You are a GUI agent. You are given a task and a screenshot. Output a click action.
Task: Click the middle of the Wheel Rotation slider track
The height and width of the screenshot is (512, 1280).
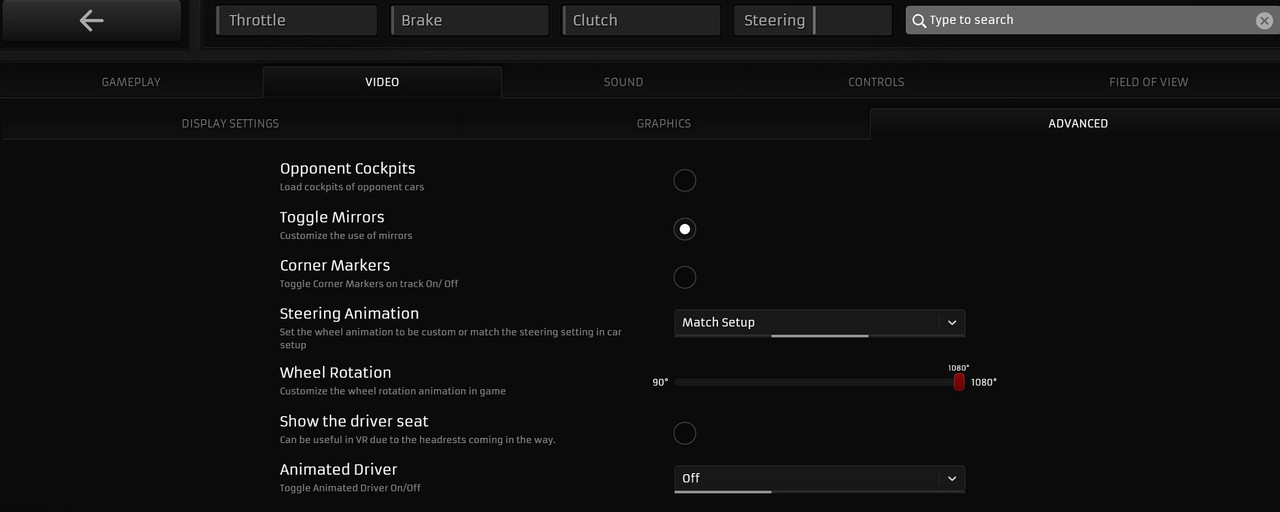(x=817, y=382)
